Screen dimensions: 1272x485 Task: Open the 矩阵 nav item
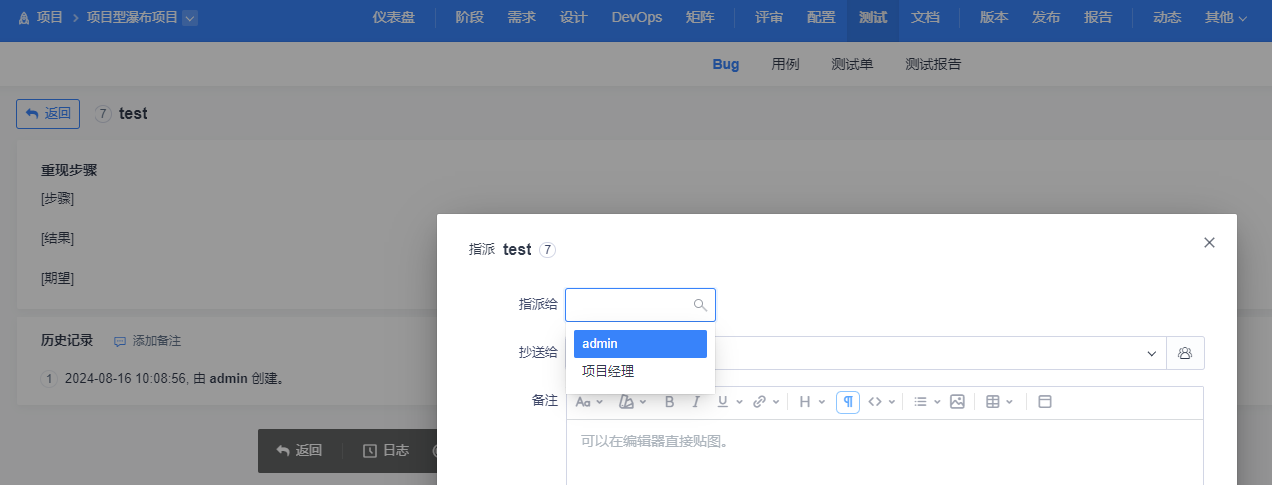[x=701, y=18]
